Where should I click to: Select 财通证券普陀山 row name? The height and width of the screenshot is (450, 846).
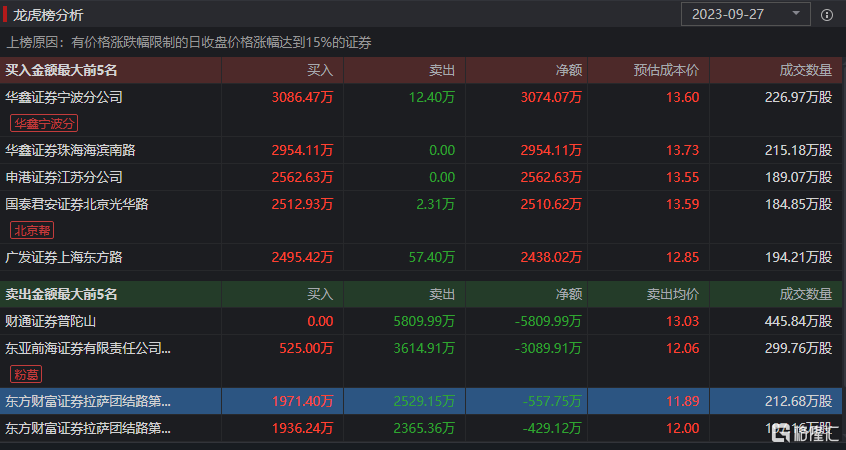click(51, 321)
